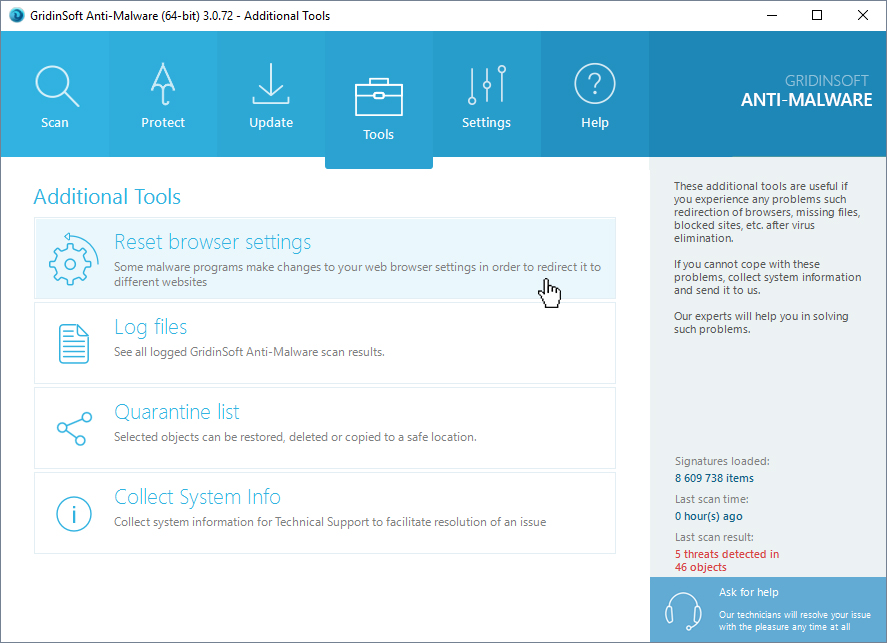Viewport: 887px width, 643px height.
Task: Click the Ask for help banner text
Action: 748,592
